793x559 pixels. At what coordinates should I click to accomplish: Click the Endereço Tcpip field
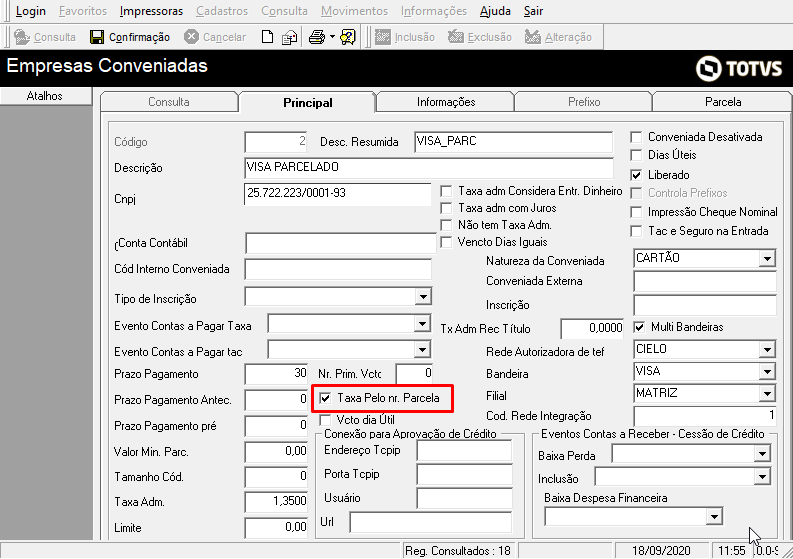[464, 450]
